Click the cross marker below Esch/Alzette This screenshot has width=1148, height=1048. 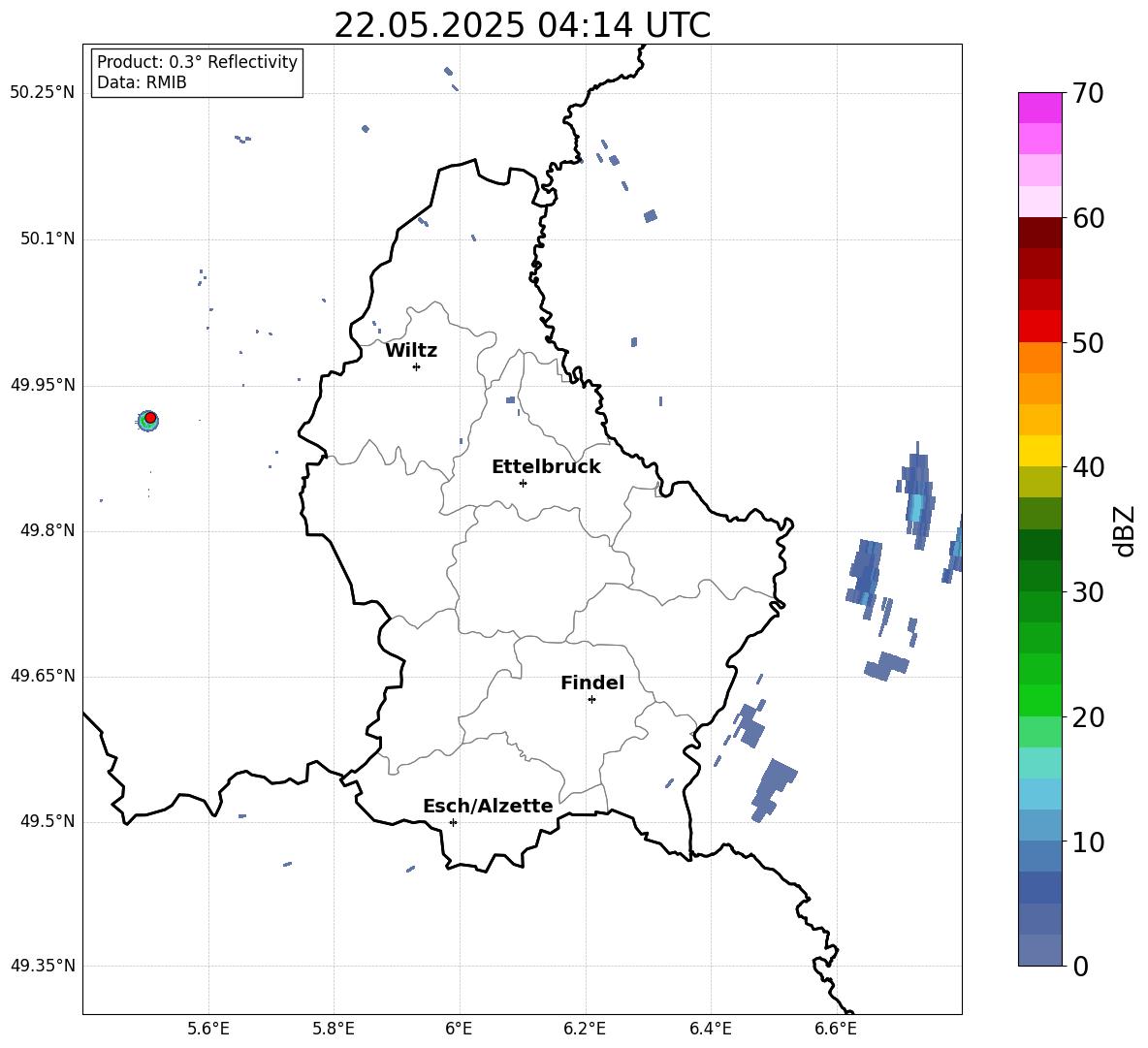pyautogui.click(x=453, y=822)
